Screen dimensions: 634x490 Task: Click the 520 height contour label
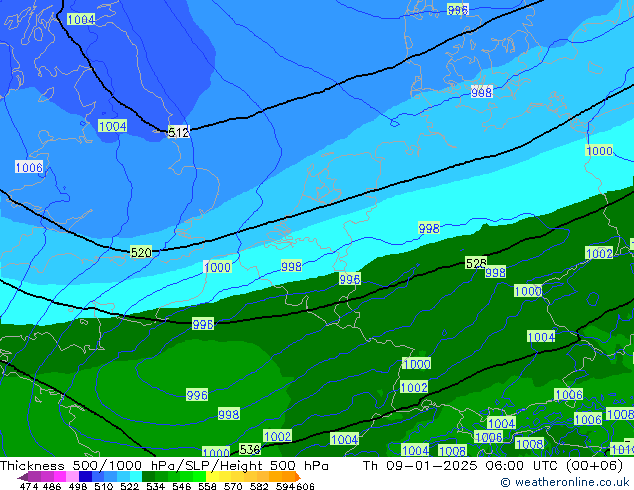(141, 253)
